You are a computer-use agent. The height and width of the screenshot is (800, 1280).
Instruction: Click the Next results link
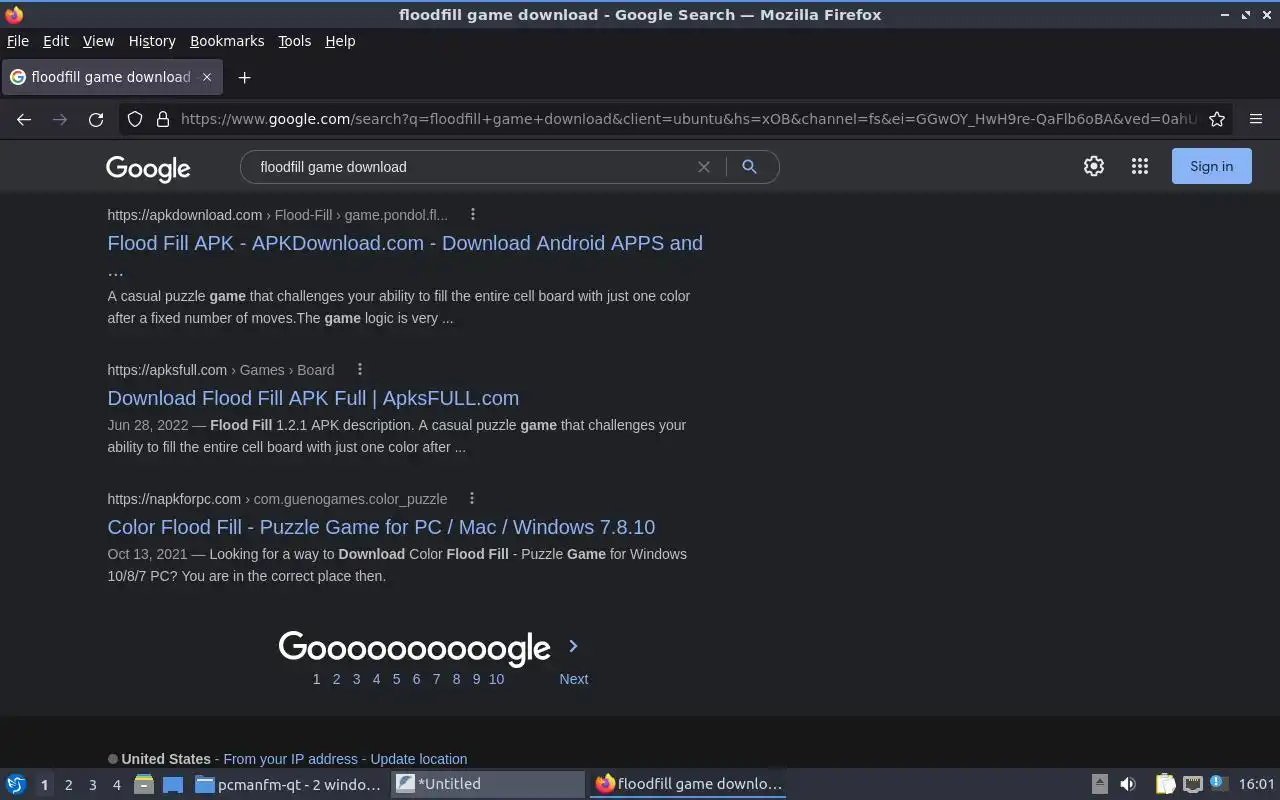tap(573, 679)
